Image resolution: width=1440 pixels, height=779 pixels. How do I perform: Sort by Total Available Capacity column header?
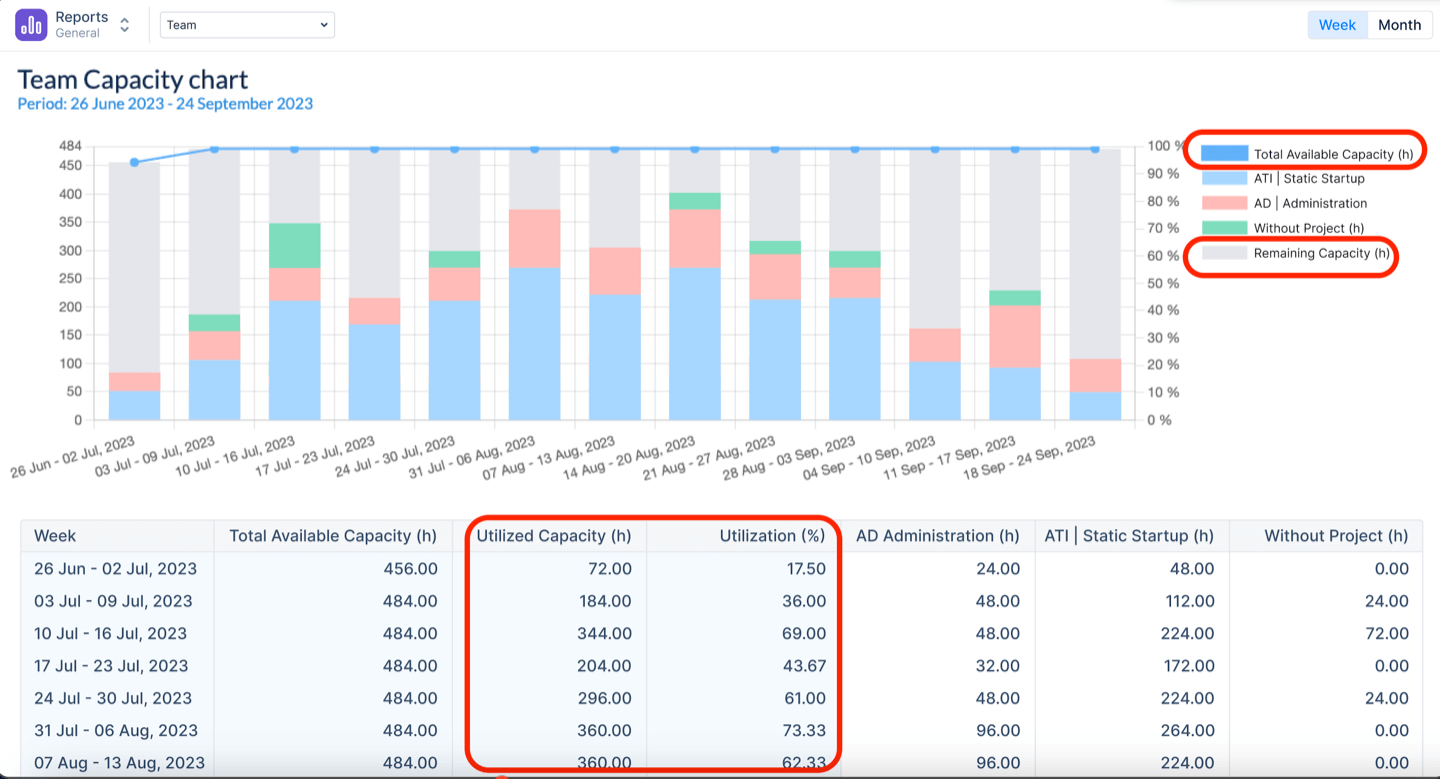pos(333,536)
